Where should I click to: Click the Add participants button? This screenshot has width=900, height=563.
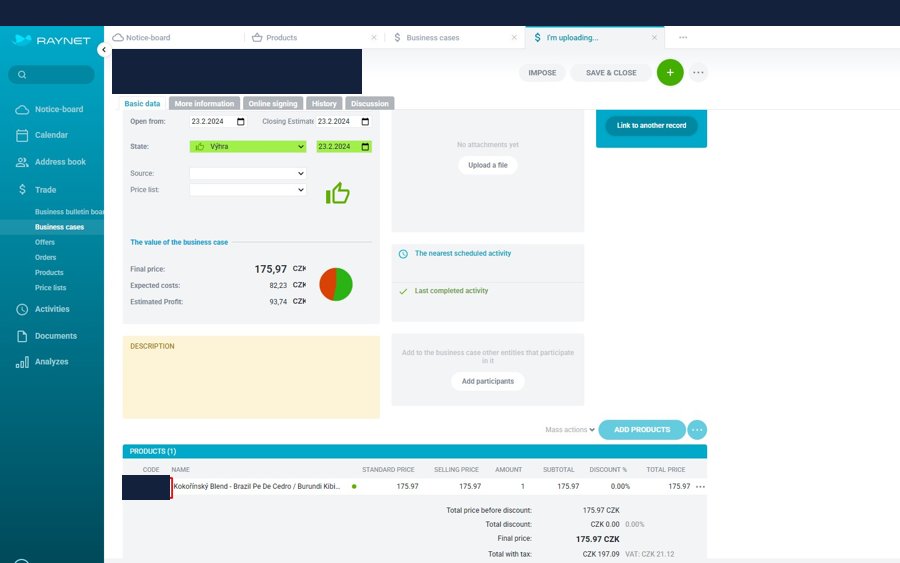pos(488,382)
